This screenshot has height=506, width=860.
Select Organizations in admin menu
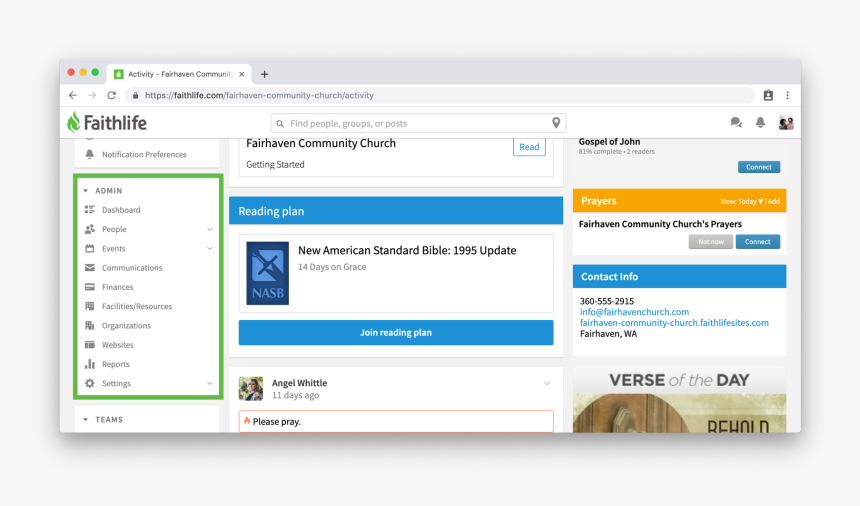[126, 326]
